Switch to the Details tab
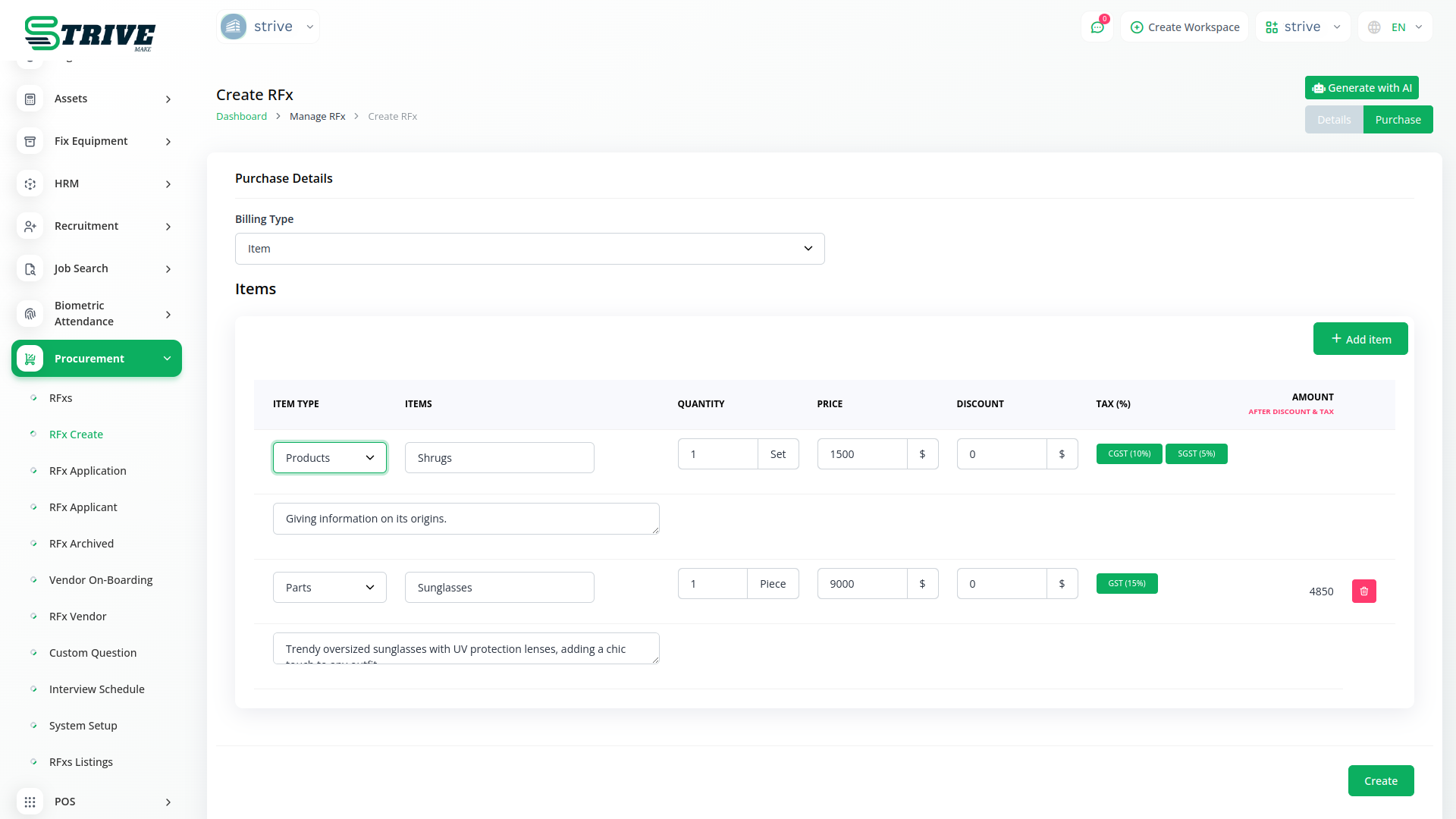Image resolution: width=1456 pixels, height=819 pixels. [x=1333, y=120]
